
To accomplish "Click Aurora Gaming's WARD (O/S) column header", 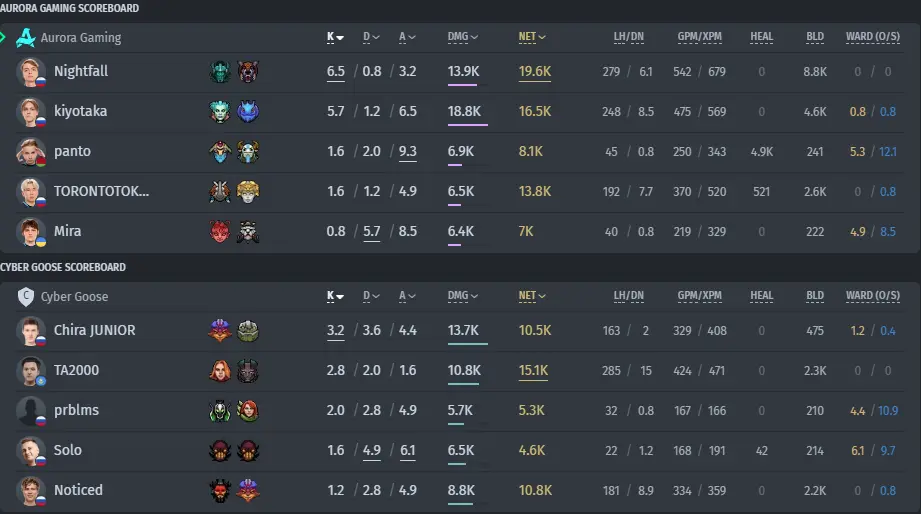I will 873,37.
